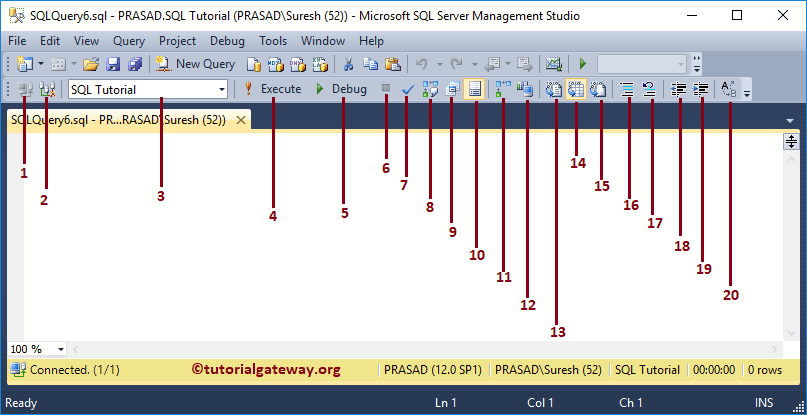Switch output to Results to Grid
Screen dimensions: 807x415
(x=575, y=90)
